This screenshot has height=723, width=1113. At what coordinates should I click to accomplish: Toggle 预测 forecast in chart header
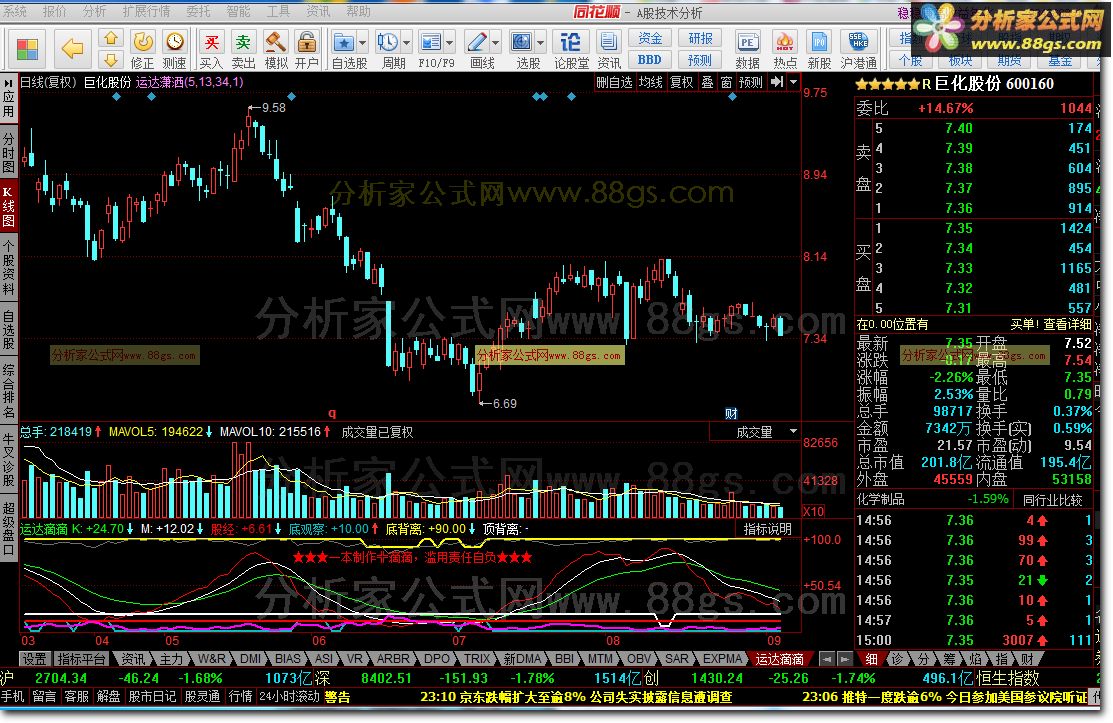pyautogui.click(x=750, y=82)
